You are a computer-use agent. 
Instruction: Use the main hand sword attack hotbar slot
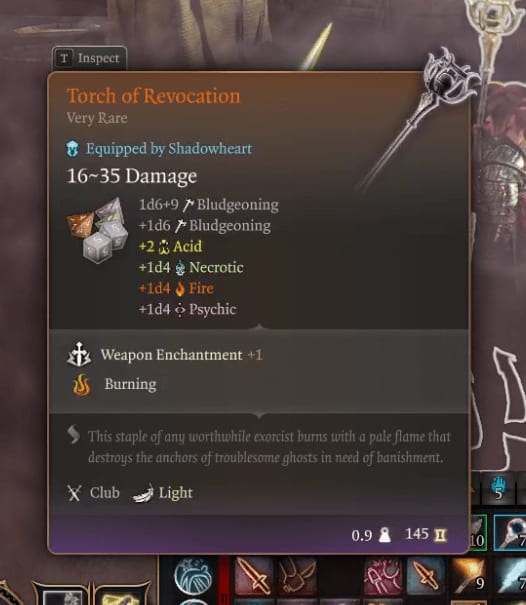tap(253, 576)
